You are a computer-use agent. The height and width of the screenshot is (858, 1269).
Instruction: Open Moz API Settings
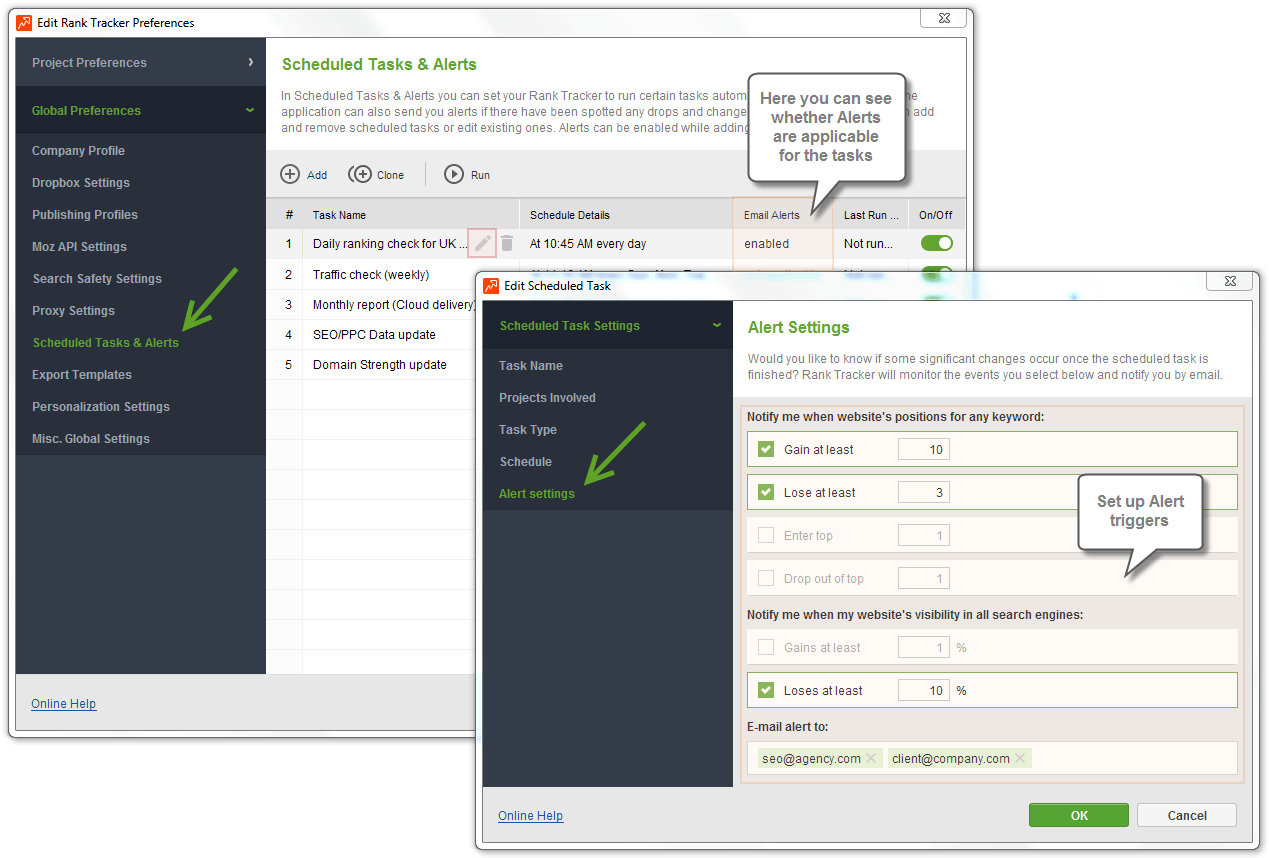click(79, 247)
